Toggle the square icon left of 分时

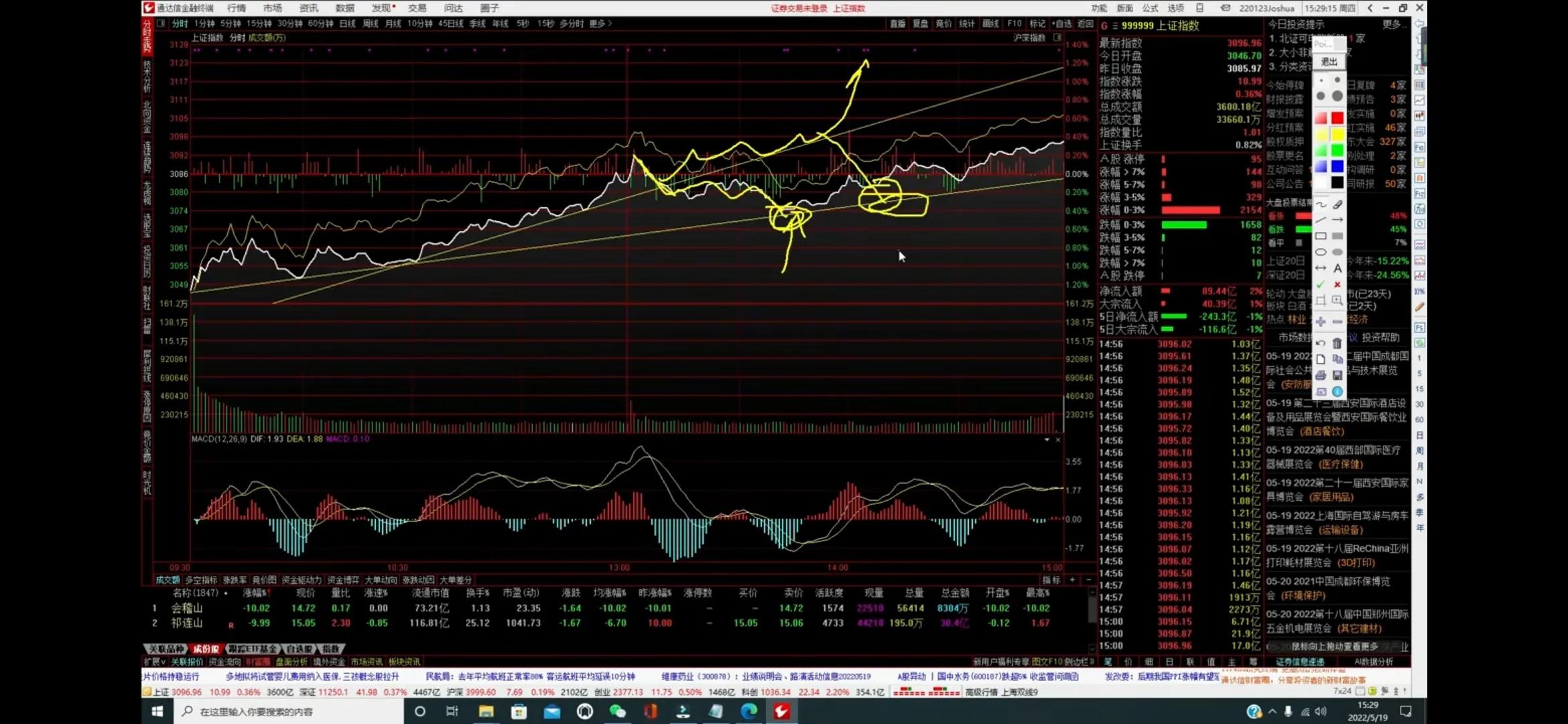coord(161,23)
